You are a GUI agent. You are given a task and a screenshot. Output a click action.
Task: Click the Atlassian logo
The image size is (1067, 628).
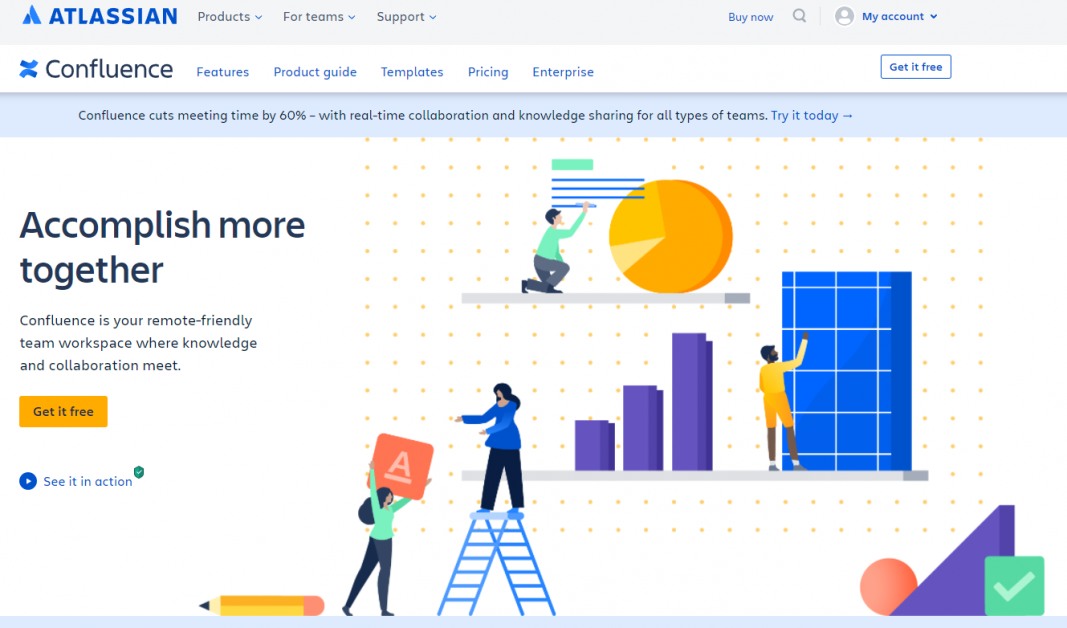click(99, 16)
